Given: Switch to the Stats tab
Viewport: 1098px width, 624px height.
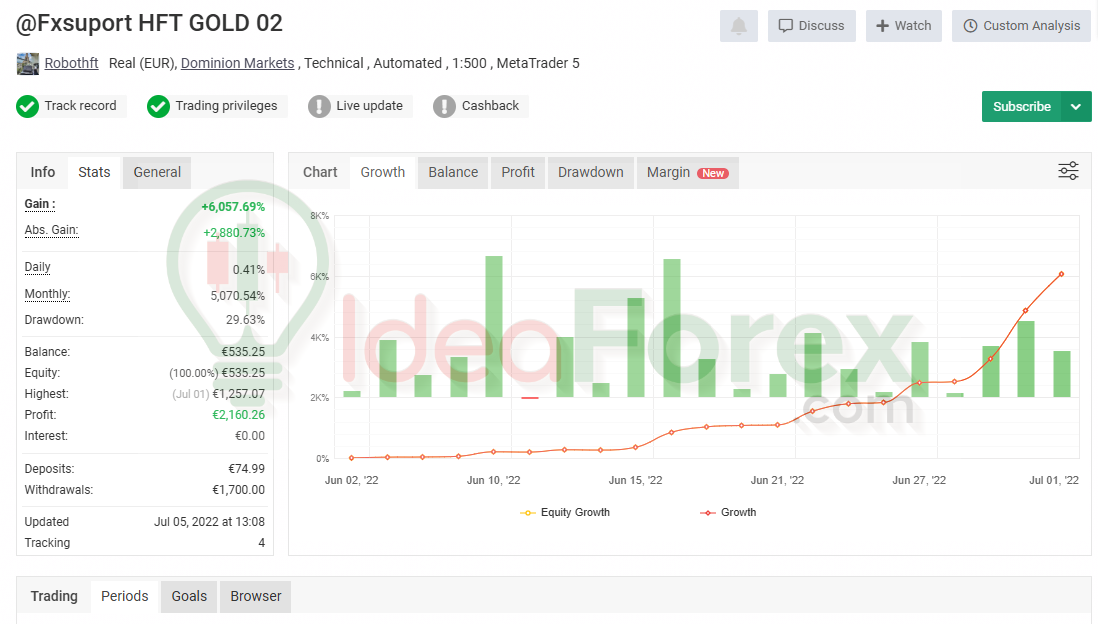Looking at the screenshot, I should click(95, 172).
